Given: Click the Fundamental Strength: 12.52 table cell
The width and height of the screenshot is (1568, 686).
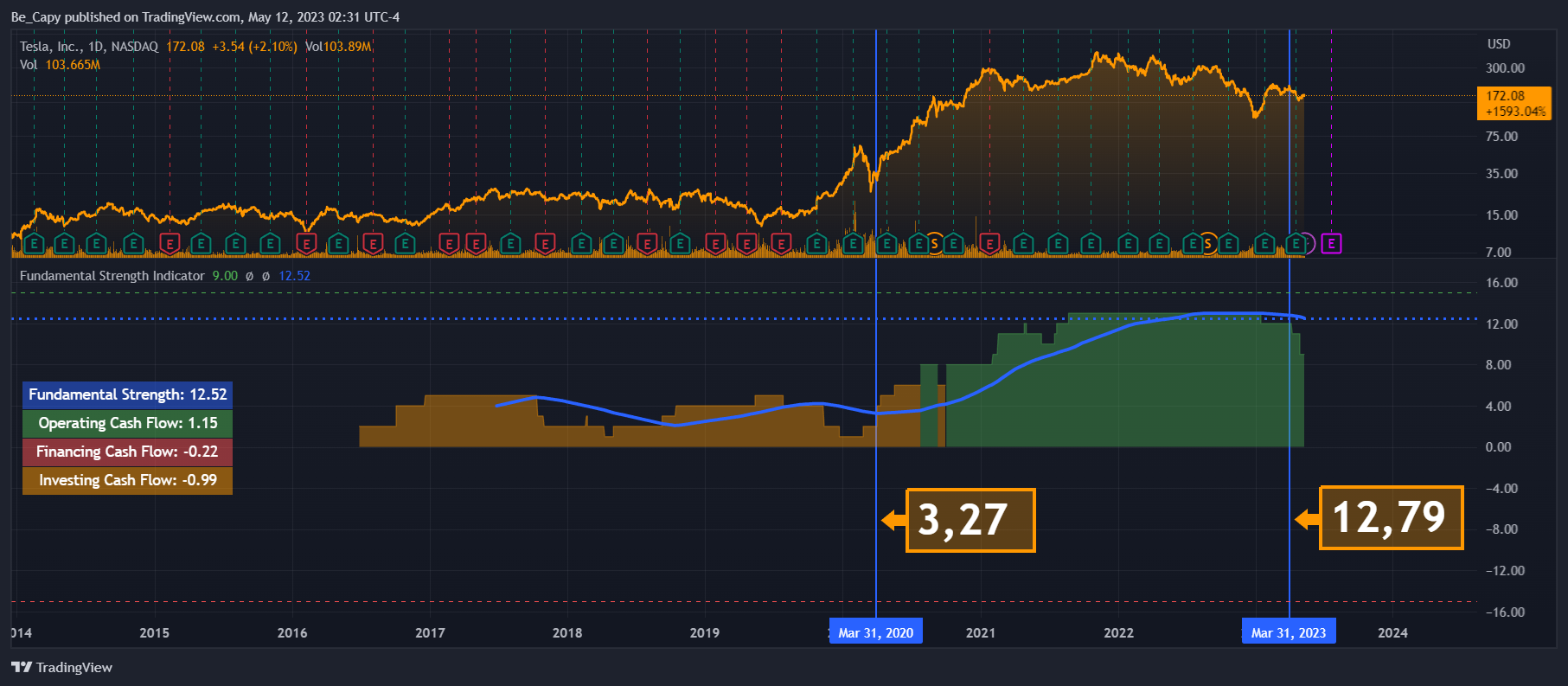Looking at the screenshot, I should [128, 394].
